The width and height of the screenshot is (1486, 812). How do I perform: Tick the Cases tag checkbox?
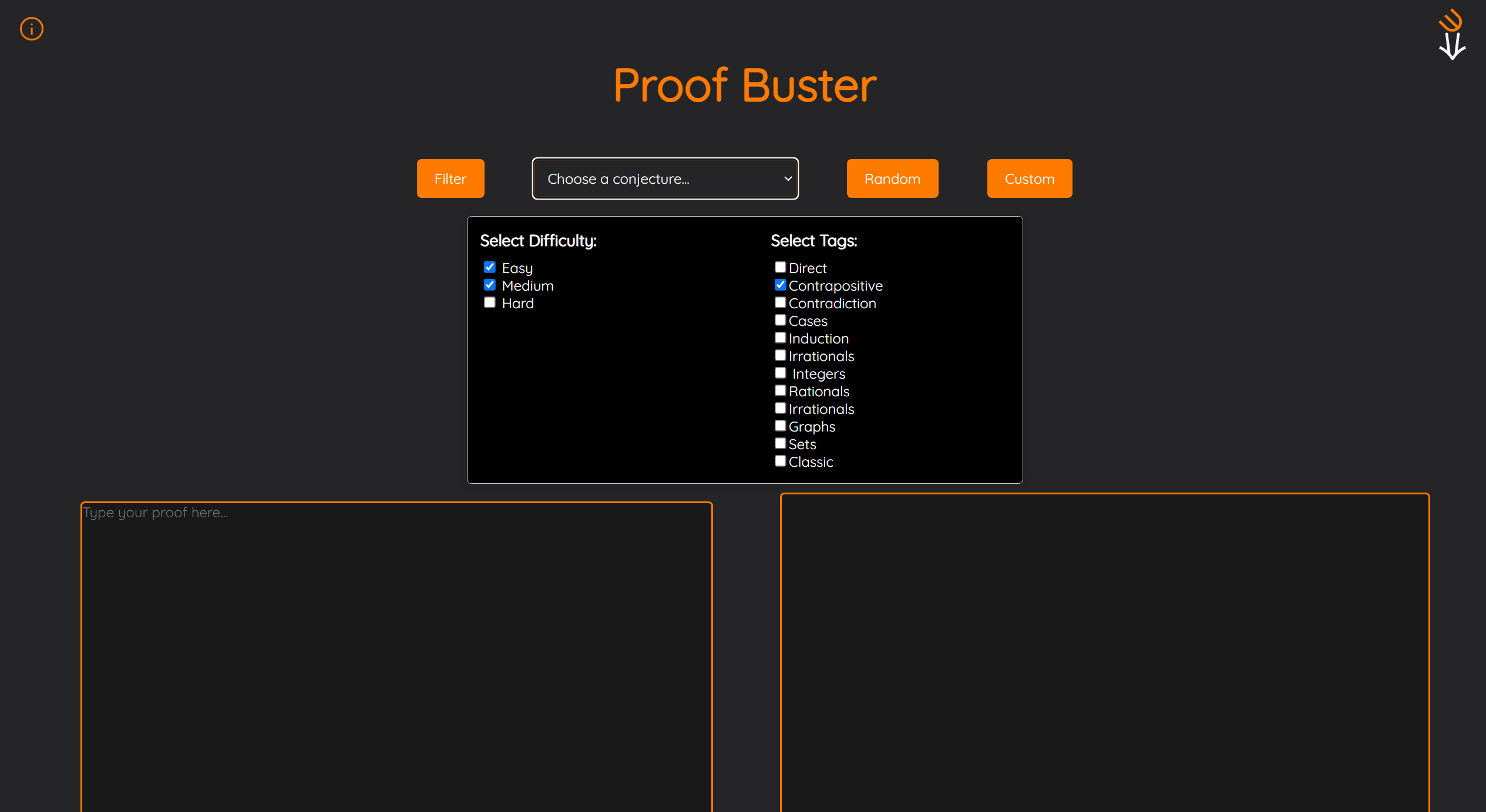click(780, 320)
